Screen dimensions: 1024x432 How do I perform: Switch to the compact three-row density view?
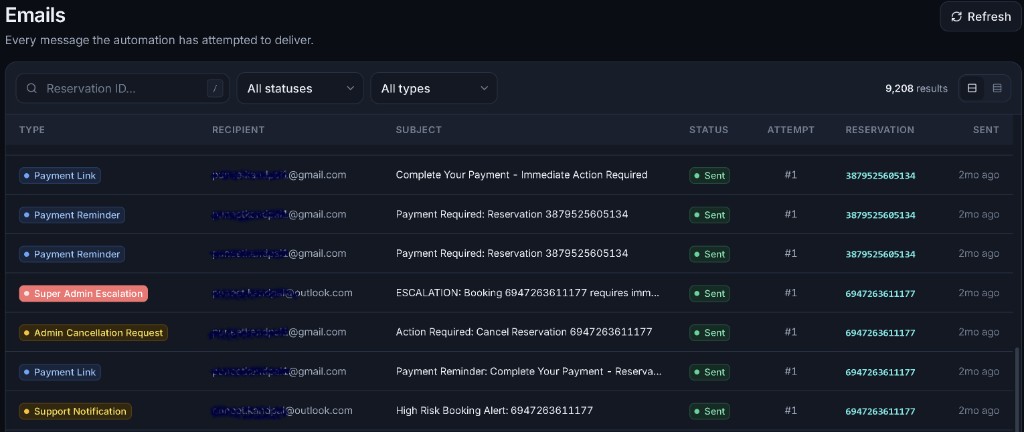coord(997,88)
